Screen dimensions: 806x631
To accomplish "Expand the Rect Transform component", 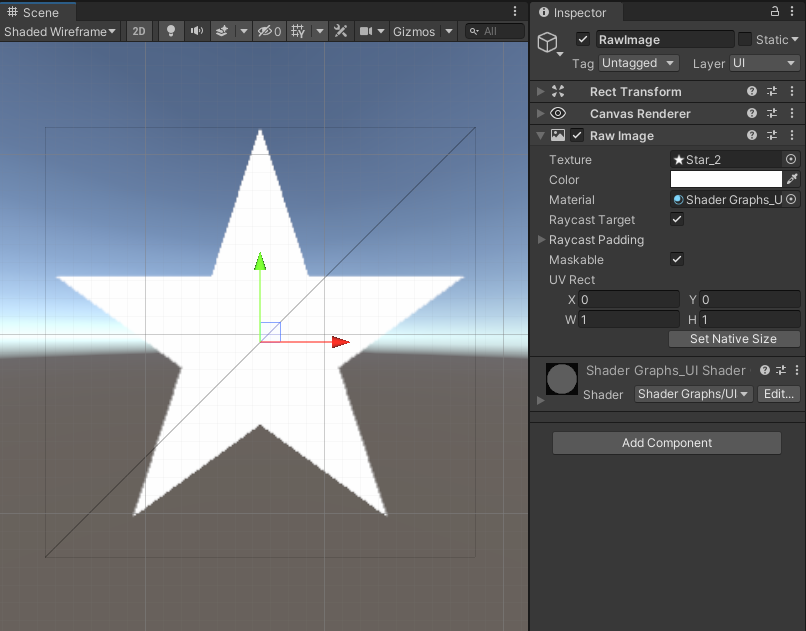I will [x=539, y=91].
